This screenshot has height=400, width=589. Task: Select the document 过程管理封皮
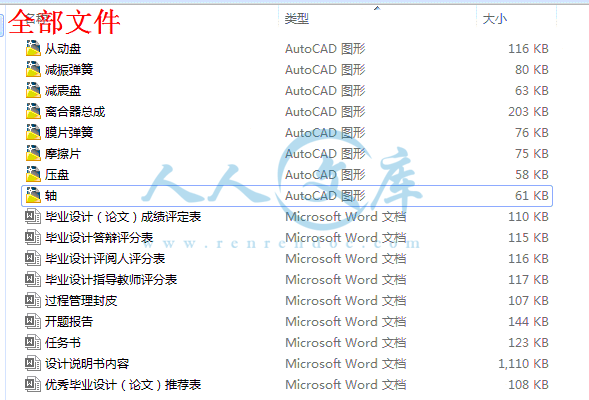(81, 301)
